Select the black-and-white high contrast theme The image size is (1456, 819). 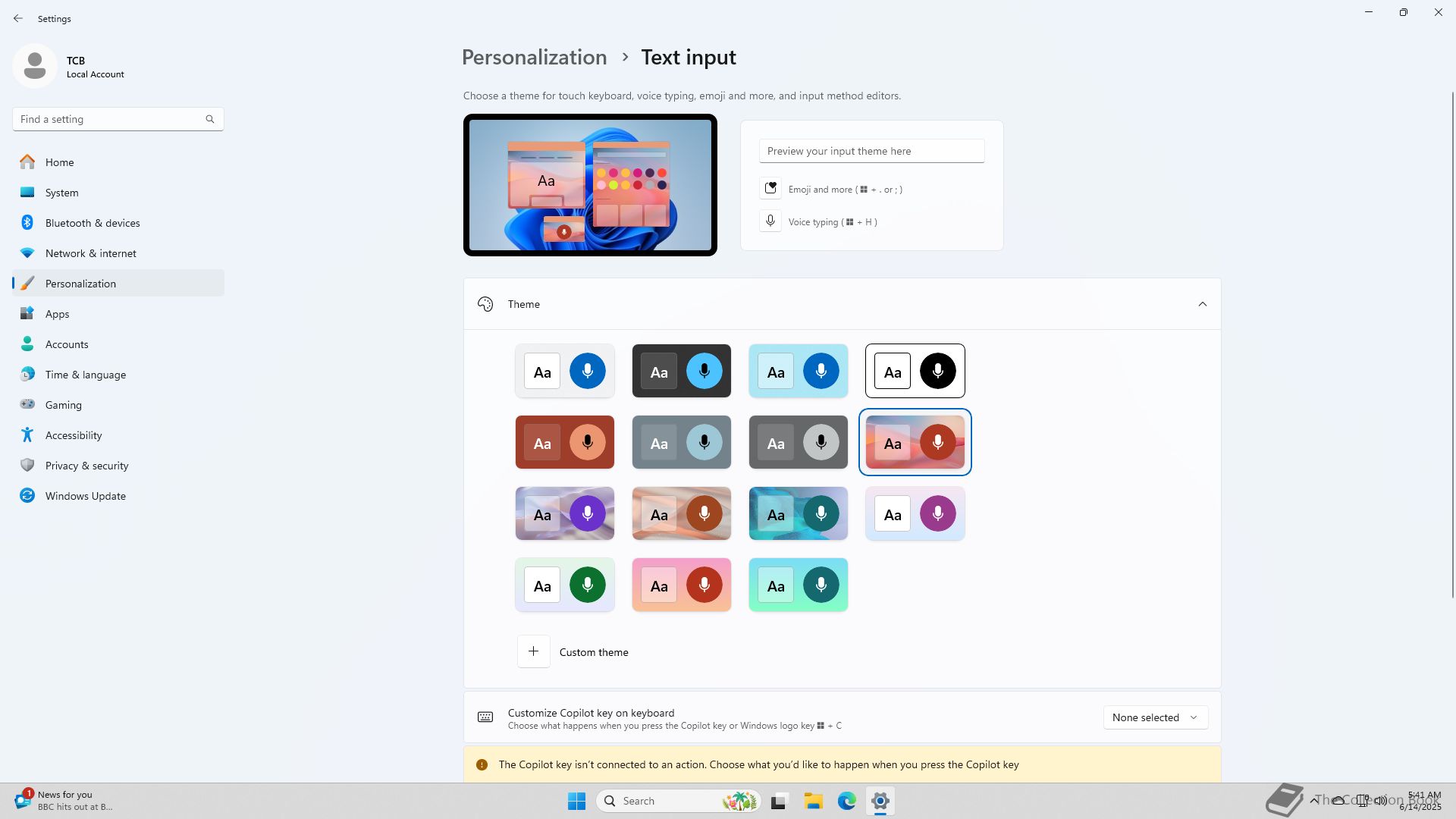pos(915,371)
